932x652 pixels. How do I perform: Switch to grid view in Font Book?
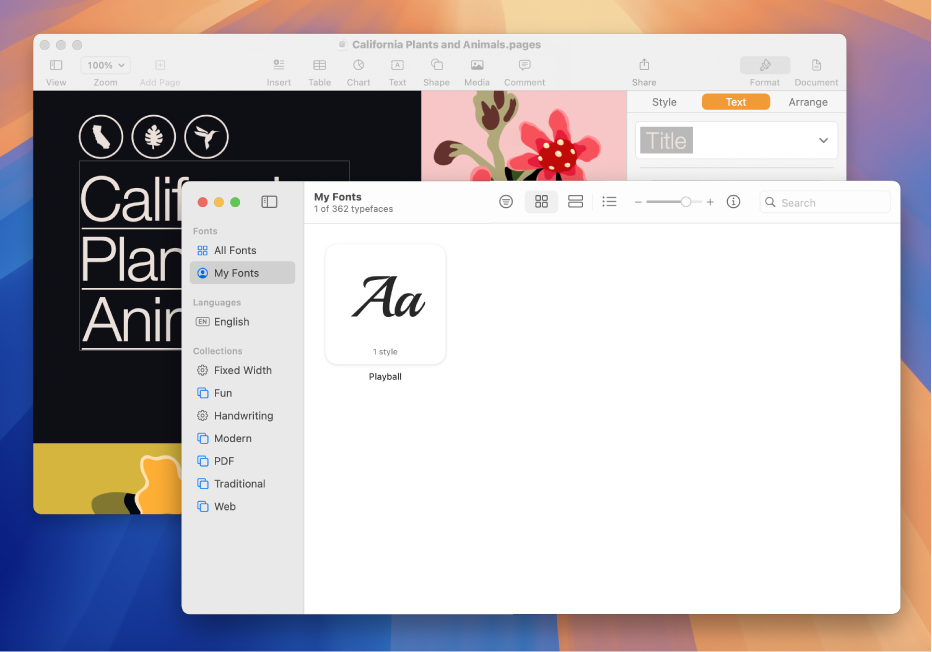click(541, 202)
